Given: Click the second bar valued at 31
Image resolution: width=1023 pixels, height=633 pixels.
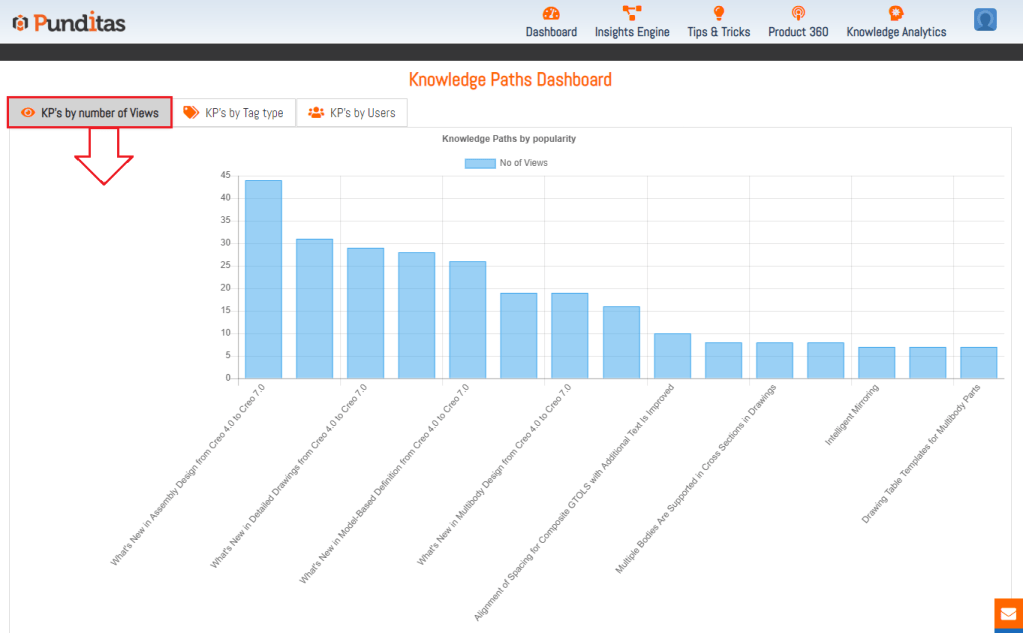Looking at the screenshot, I should [314, 308].
